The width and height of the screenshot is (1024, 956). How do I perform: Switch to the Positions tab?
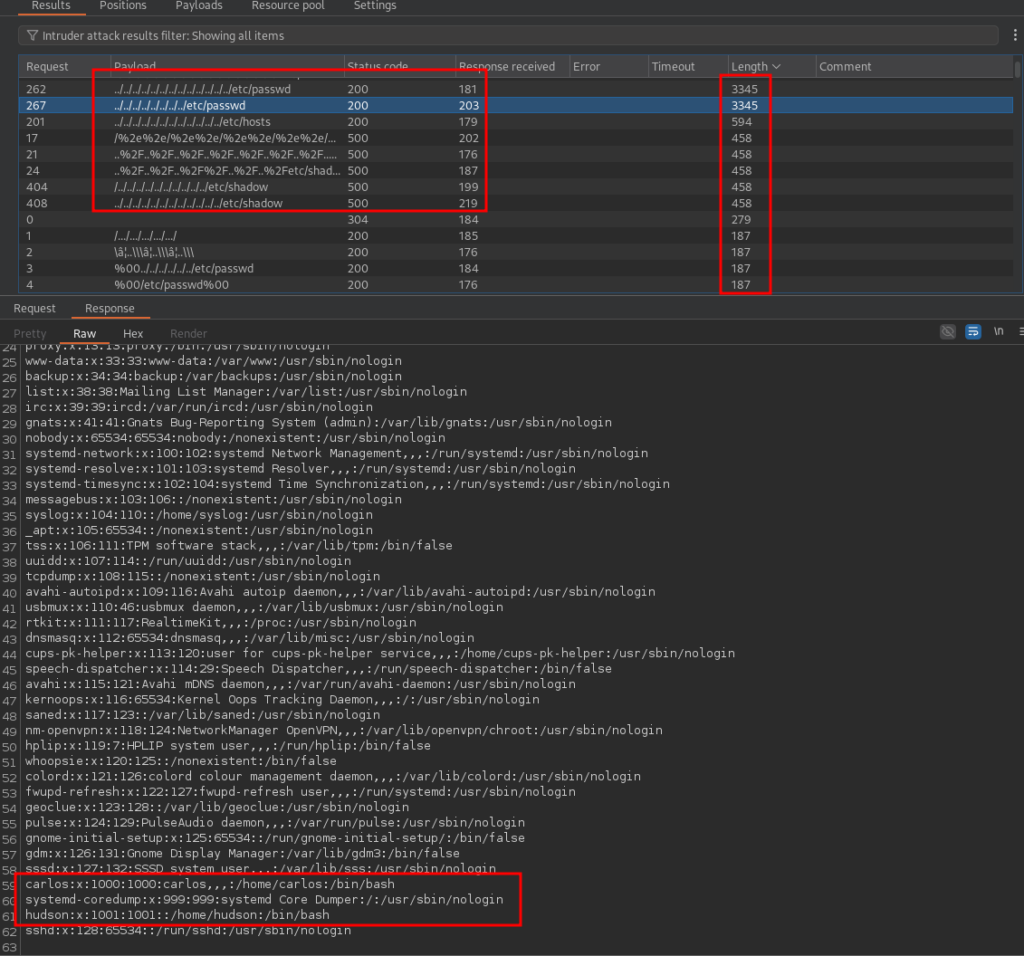click(x=123, y=5)
